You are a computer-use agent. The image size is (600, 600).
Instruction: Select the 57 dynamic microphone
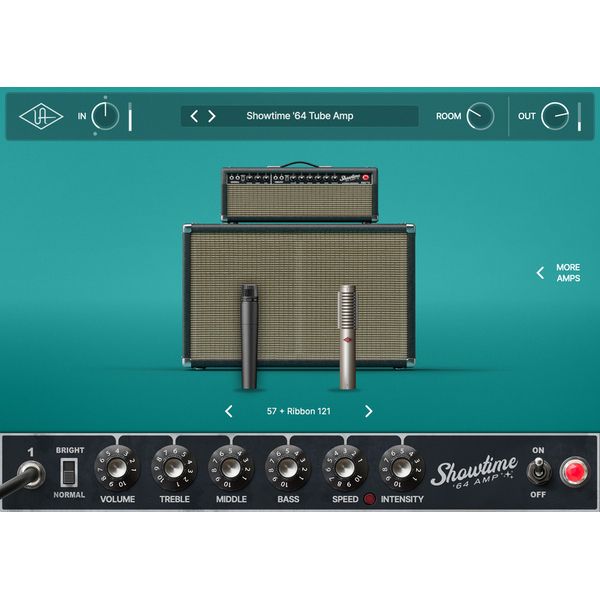(x=249, y=337)
